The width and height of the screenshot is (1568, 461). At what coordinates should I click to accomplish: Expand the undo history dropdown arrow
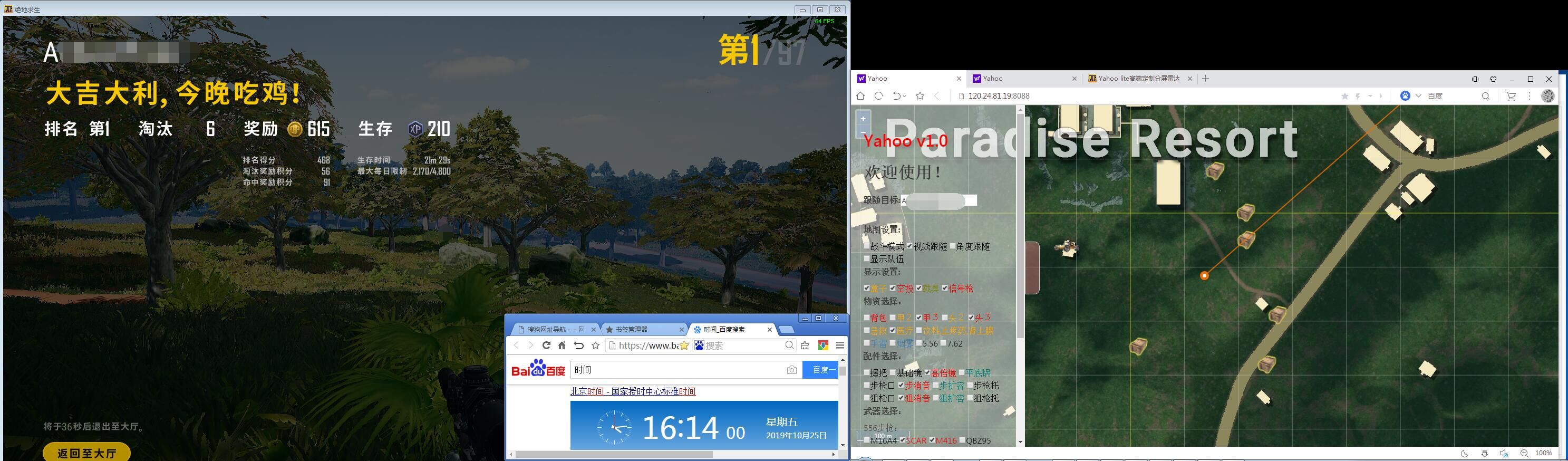pyautogui.click(x=905, y=96)
